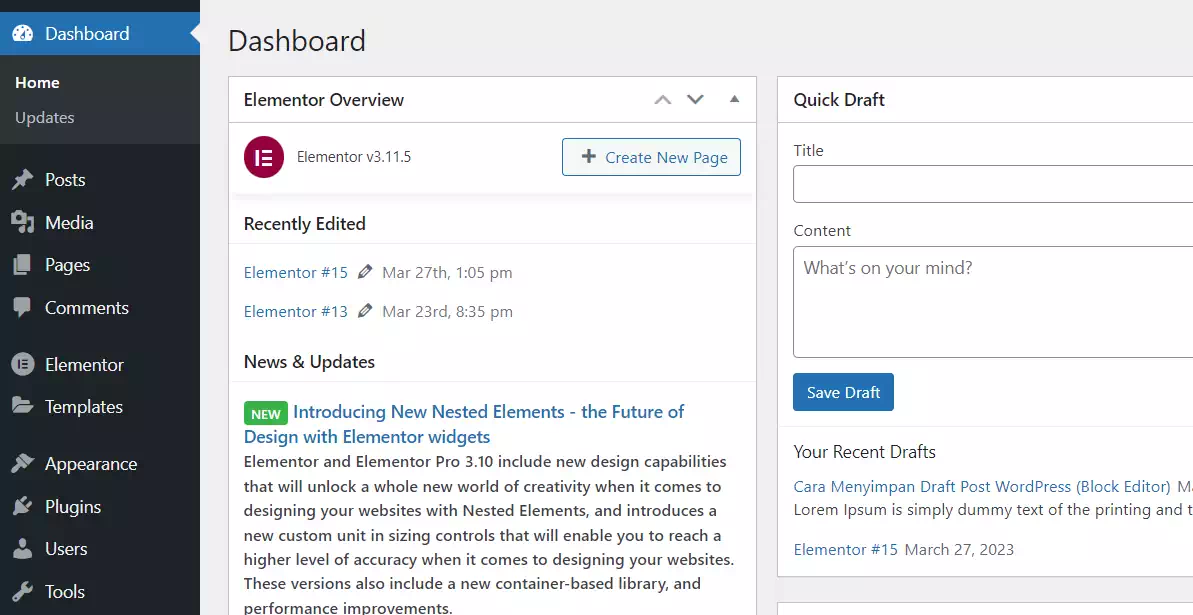Click the Elementor v3.11.5 version text
1193x615 pixels.
(354, 157)
